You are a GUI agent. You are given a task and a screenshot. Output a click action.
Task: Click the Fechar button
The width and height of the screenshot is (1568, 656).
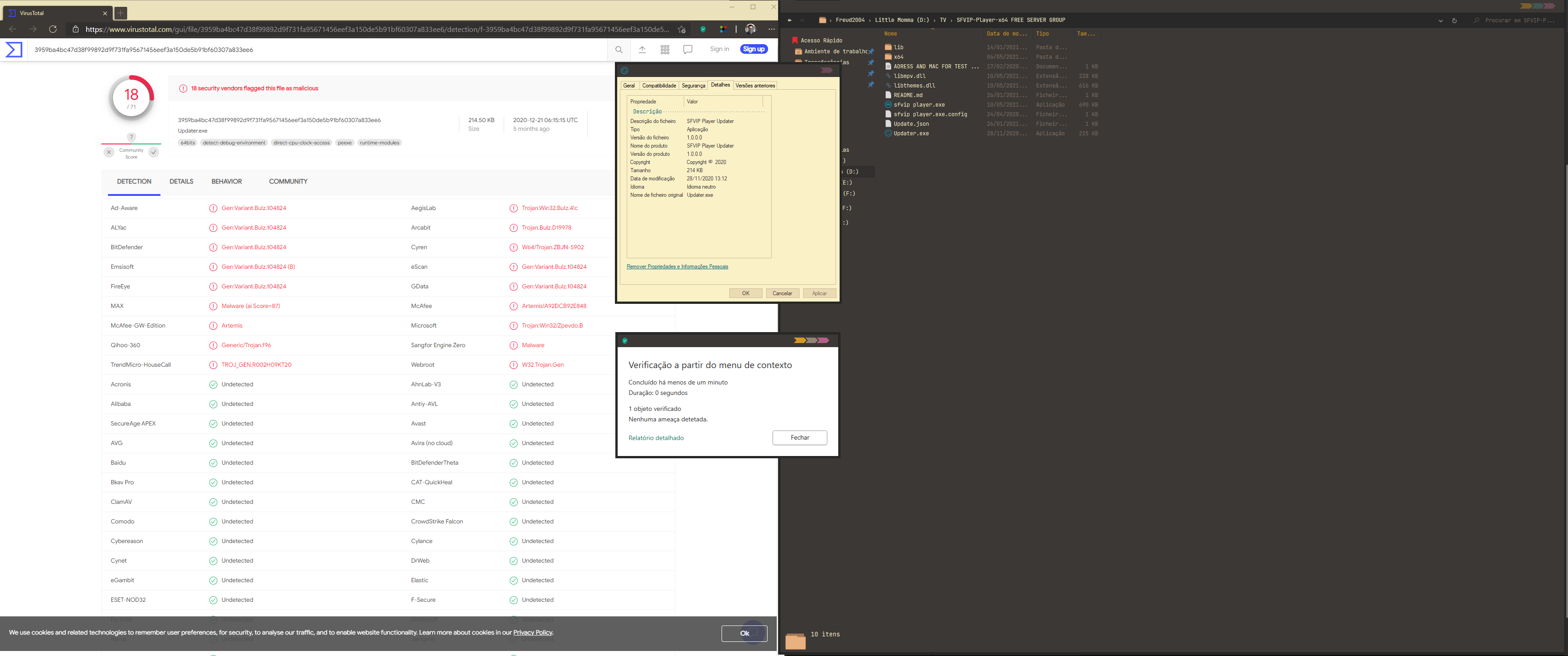pos(799,438)
